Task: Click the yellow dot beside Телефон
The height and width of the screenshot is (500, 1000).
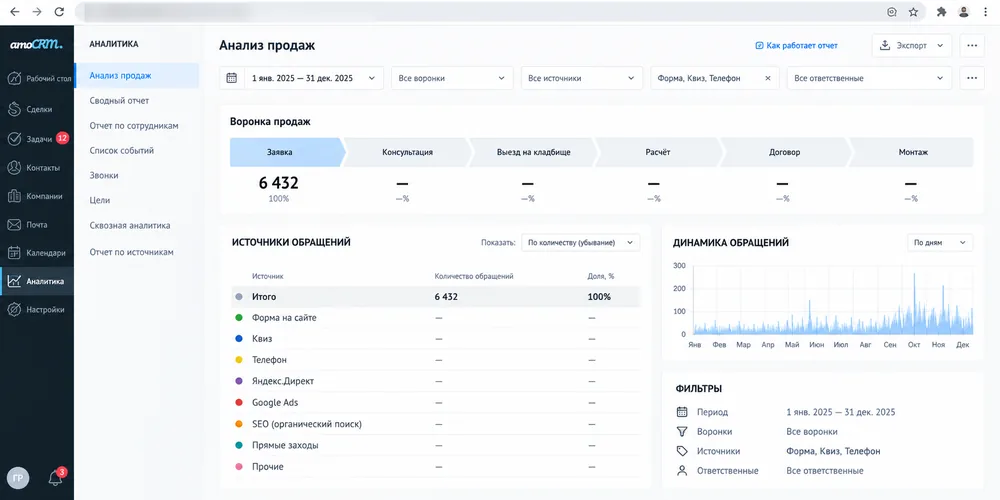Action: pyautogui.click(x=239, y=360)
